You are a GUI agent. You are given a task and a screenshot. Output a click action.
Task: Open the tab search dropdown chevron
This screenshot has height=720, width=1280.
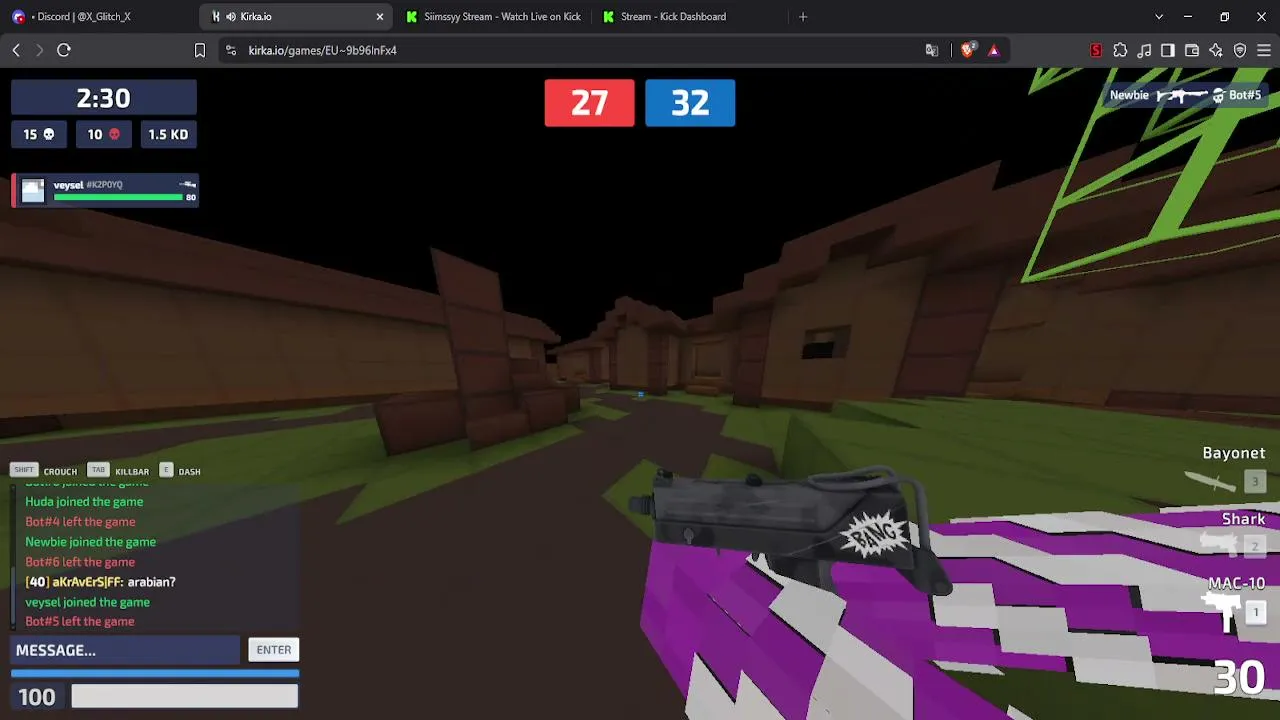pyautogui.click(x=1159, y=17)
